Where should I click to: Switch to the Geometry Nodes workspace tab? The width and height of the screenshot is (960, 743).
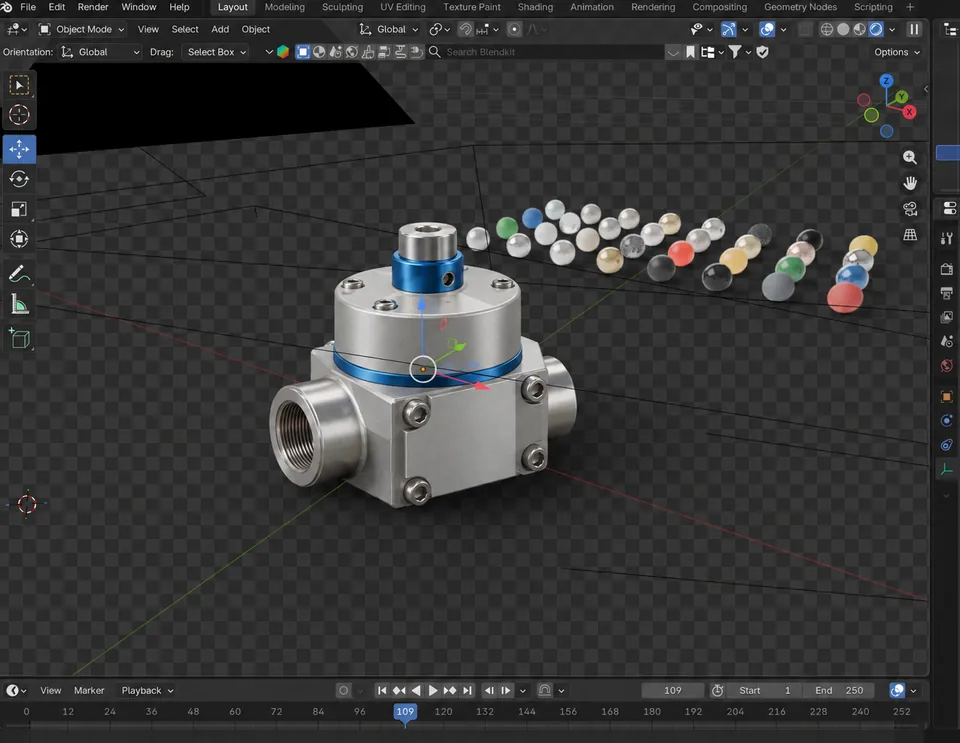800,7
